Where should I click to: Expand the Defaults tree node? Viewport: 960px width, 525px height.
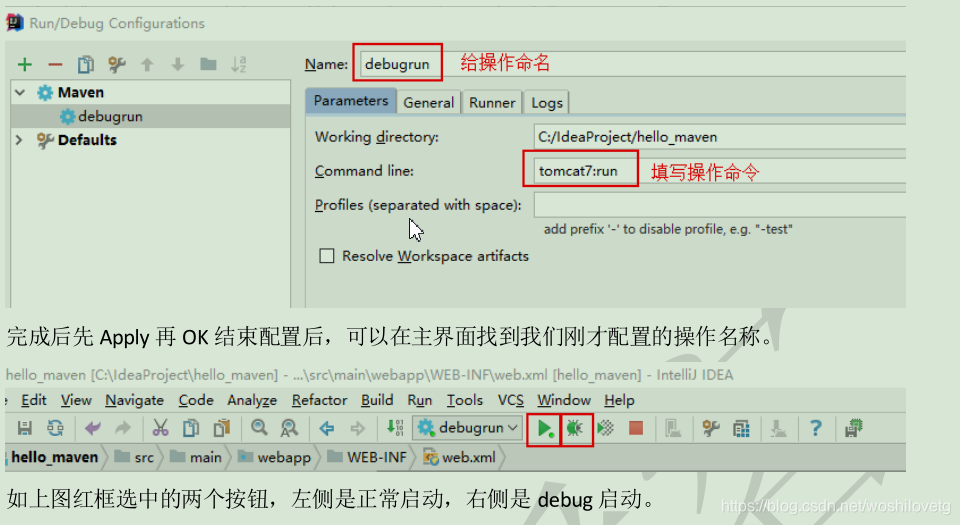tap(19, 140)
